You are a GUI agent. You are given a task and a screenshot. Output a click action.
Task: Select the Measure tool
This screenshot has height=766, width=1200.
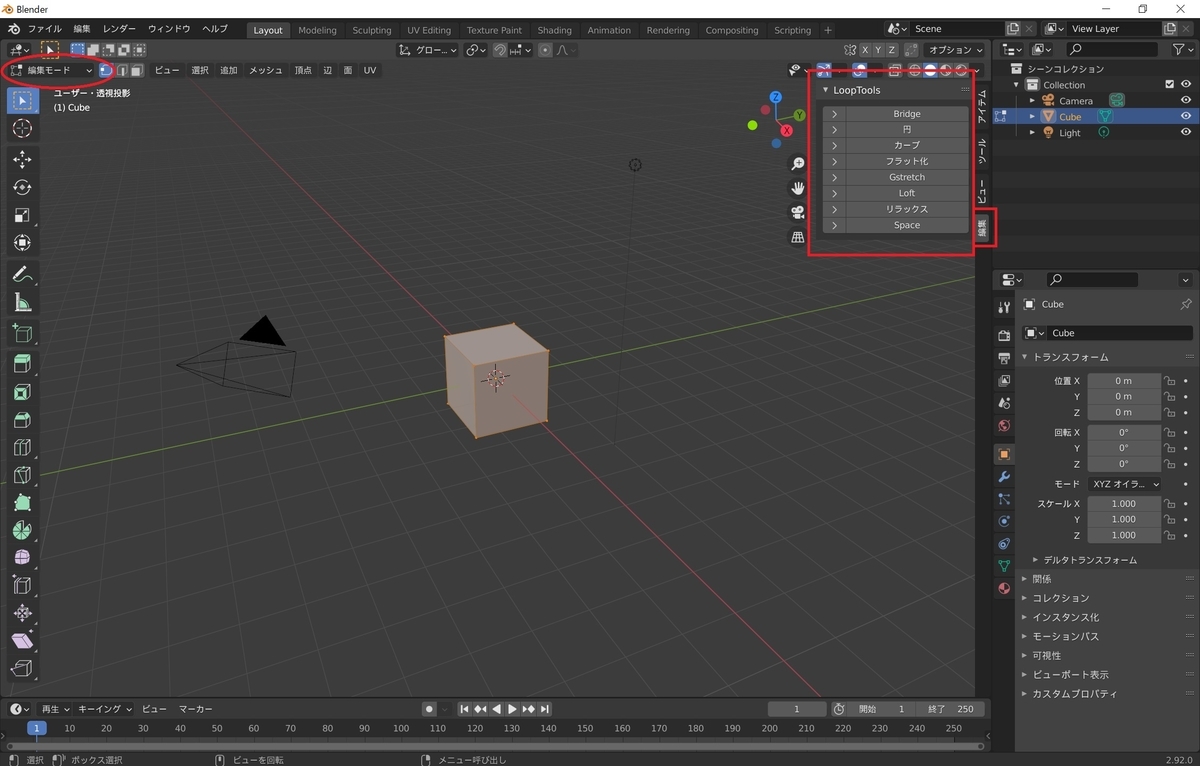click(22, 302)
